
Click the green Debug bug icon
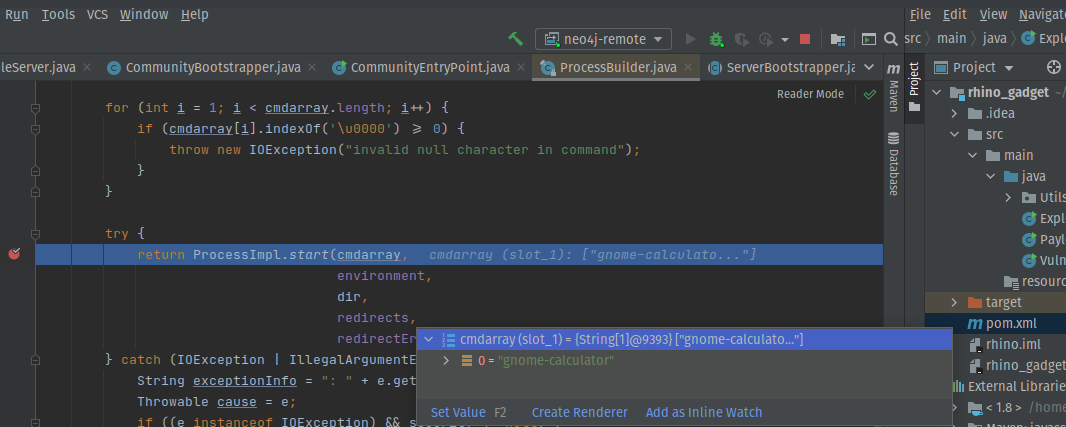pyautogui.click(x=716, y=39)
